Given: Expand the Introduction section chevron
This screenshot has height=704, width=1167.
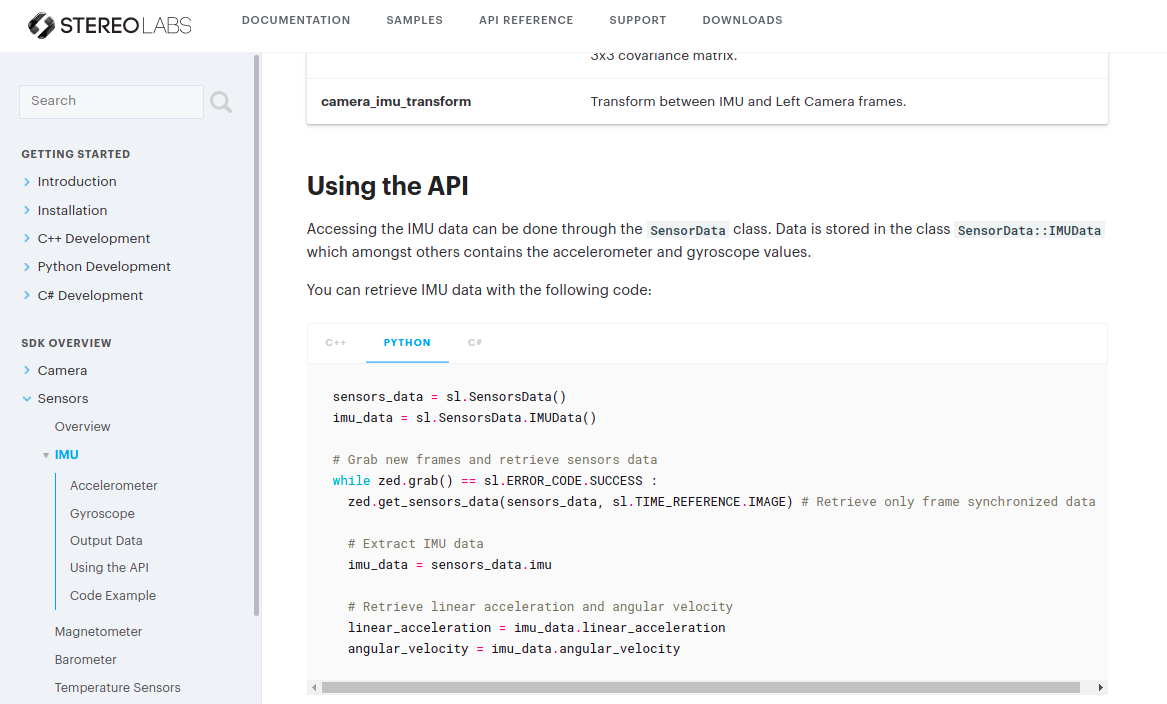Looking at the screenshot, I should point(26,181).
